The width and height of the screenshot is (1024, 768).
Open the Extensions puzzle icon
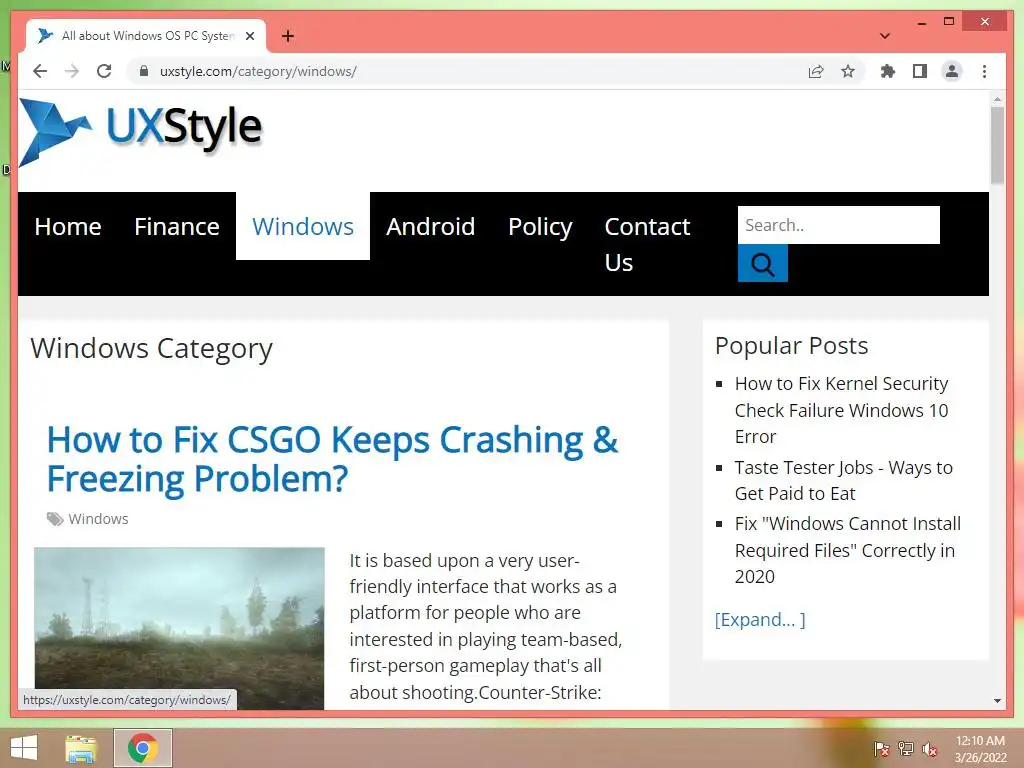[x=888, y=71]
